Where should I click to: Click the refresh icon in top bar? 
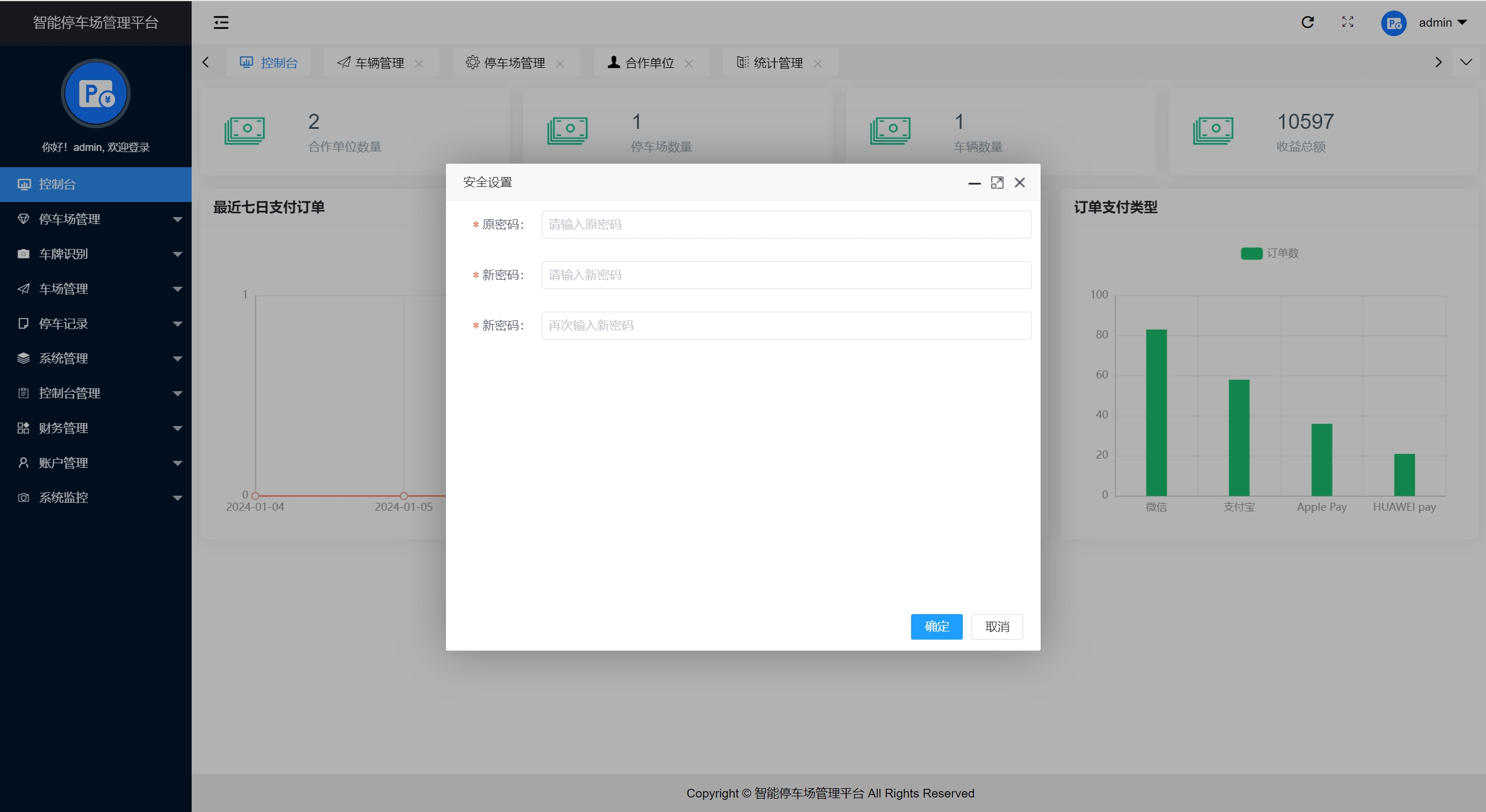(1307, 22)
